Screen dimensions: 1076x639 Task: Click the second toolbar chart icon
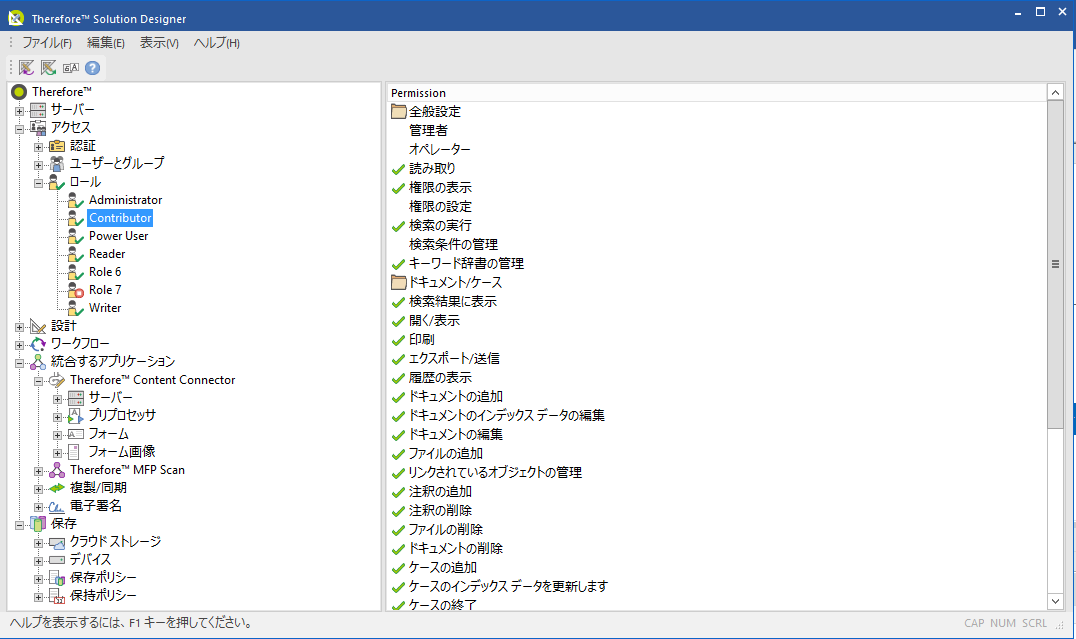pyautogui.click(x=49, y=68)
